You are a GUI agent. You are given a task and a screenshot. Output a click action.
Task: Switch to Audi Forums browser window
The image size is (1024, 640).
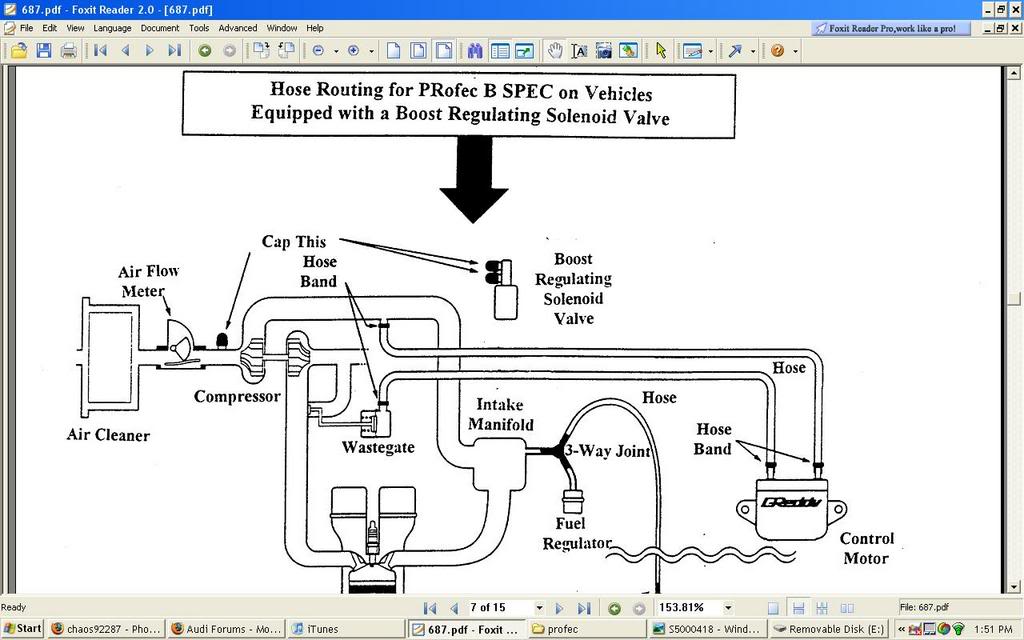[x=225, y=629]
